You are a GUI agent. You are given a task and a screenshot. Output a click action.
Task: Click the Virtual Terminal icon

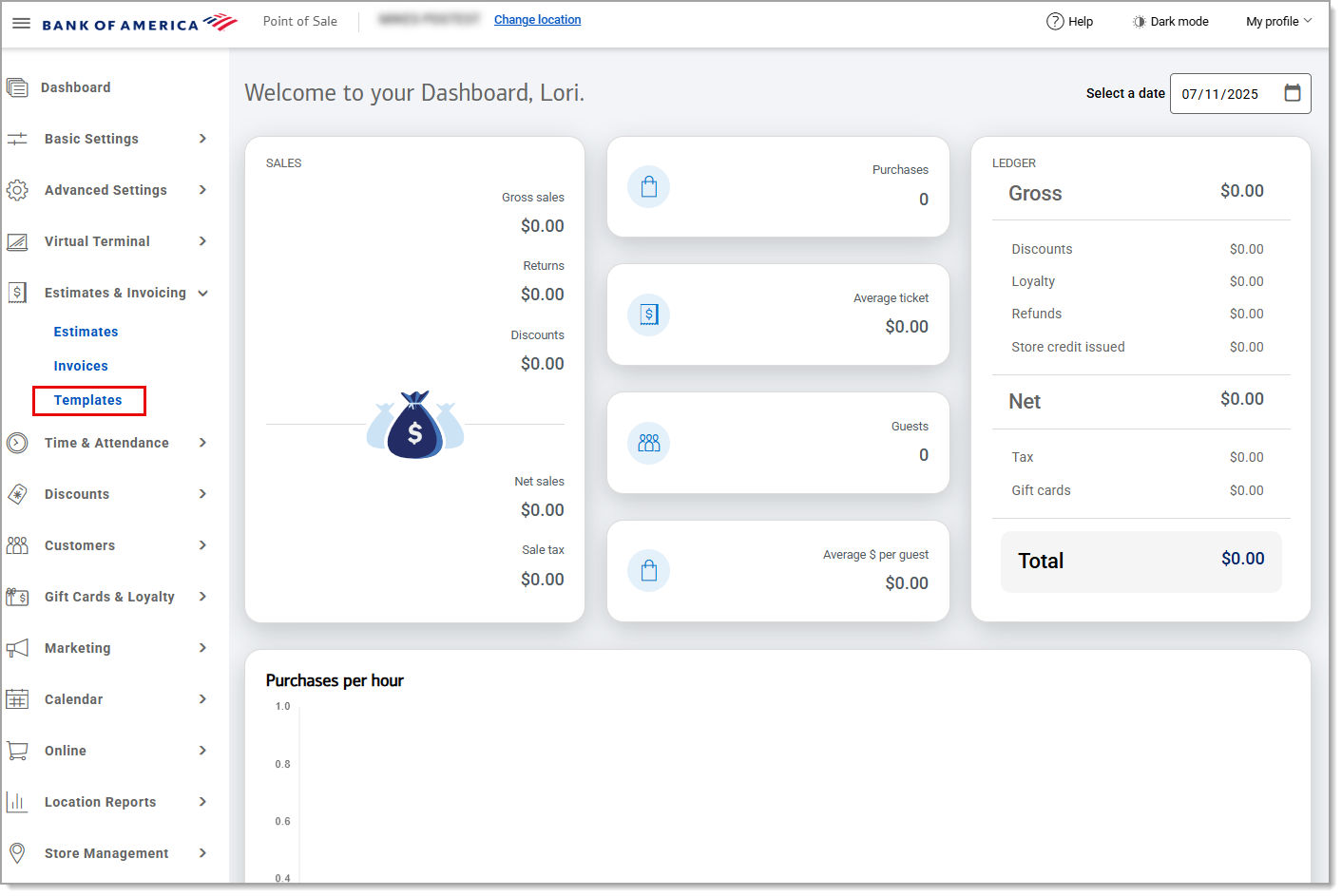pyautogui.click(x=17, y=241)
